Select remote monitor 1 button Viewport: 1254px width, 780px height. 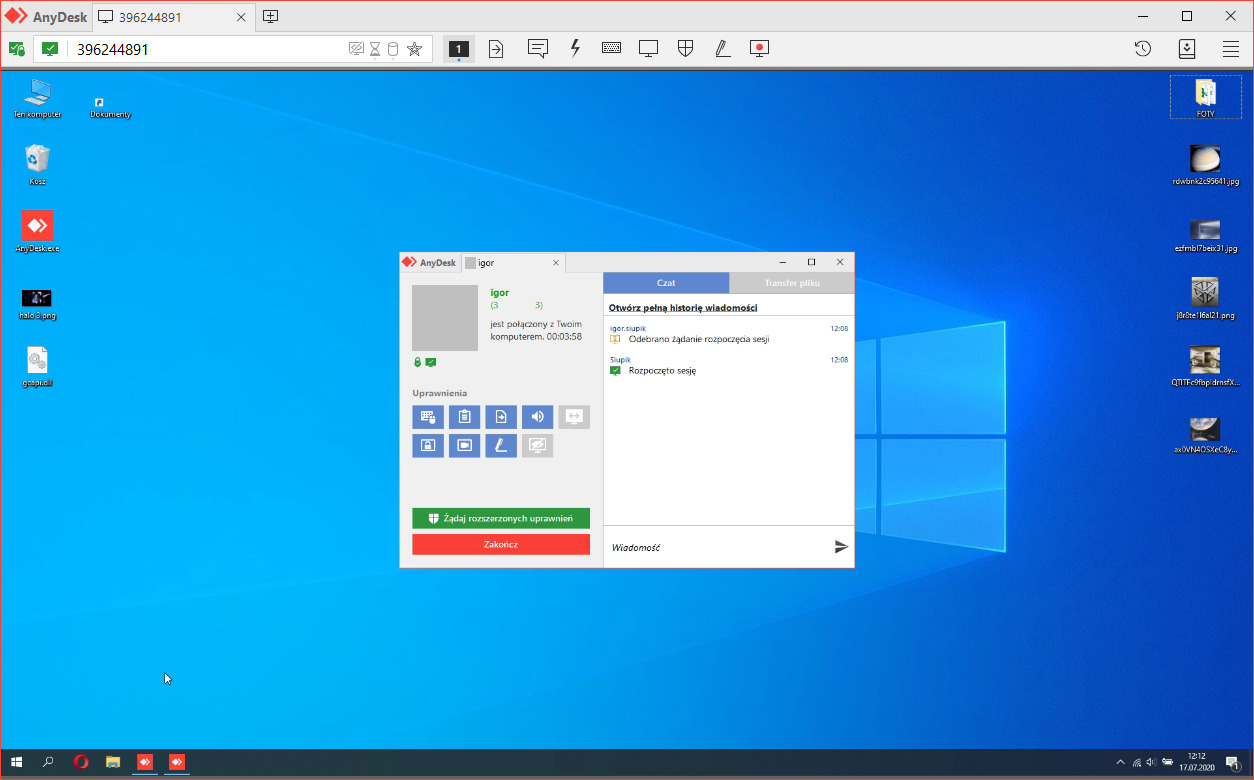(x=458, y=48)
